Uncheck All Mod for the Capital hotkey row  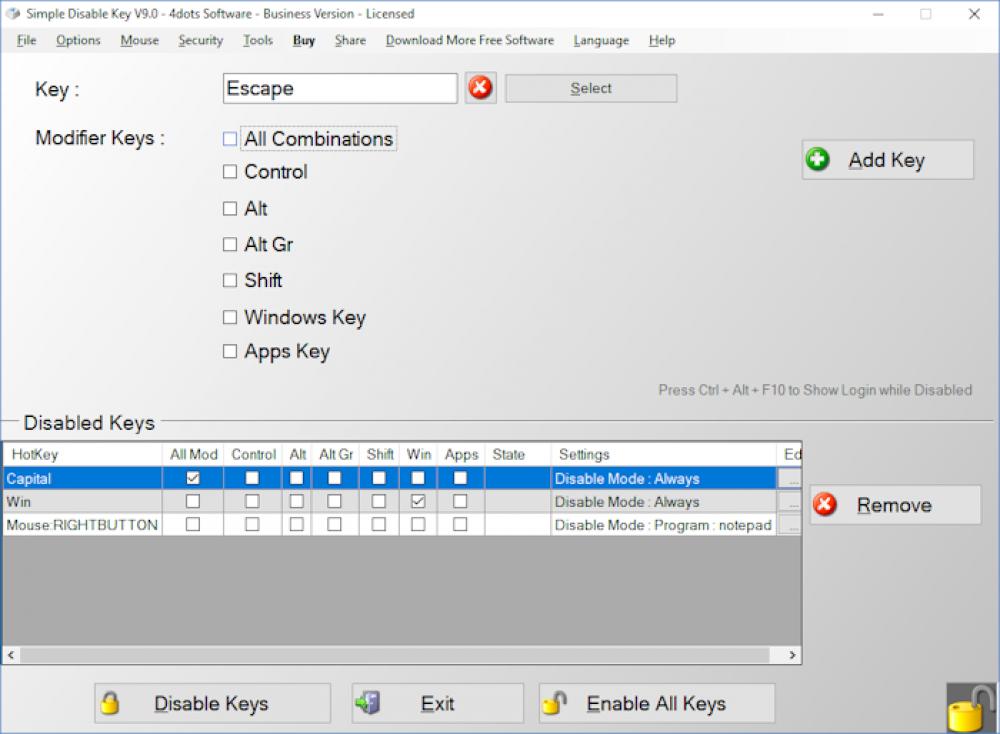coord(193,478)
